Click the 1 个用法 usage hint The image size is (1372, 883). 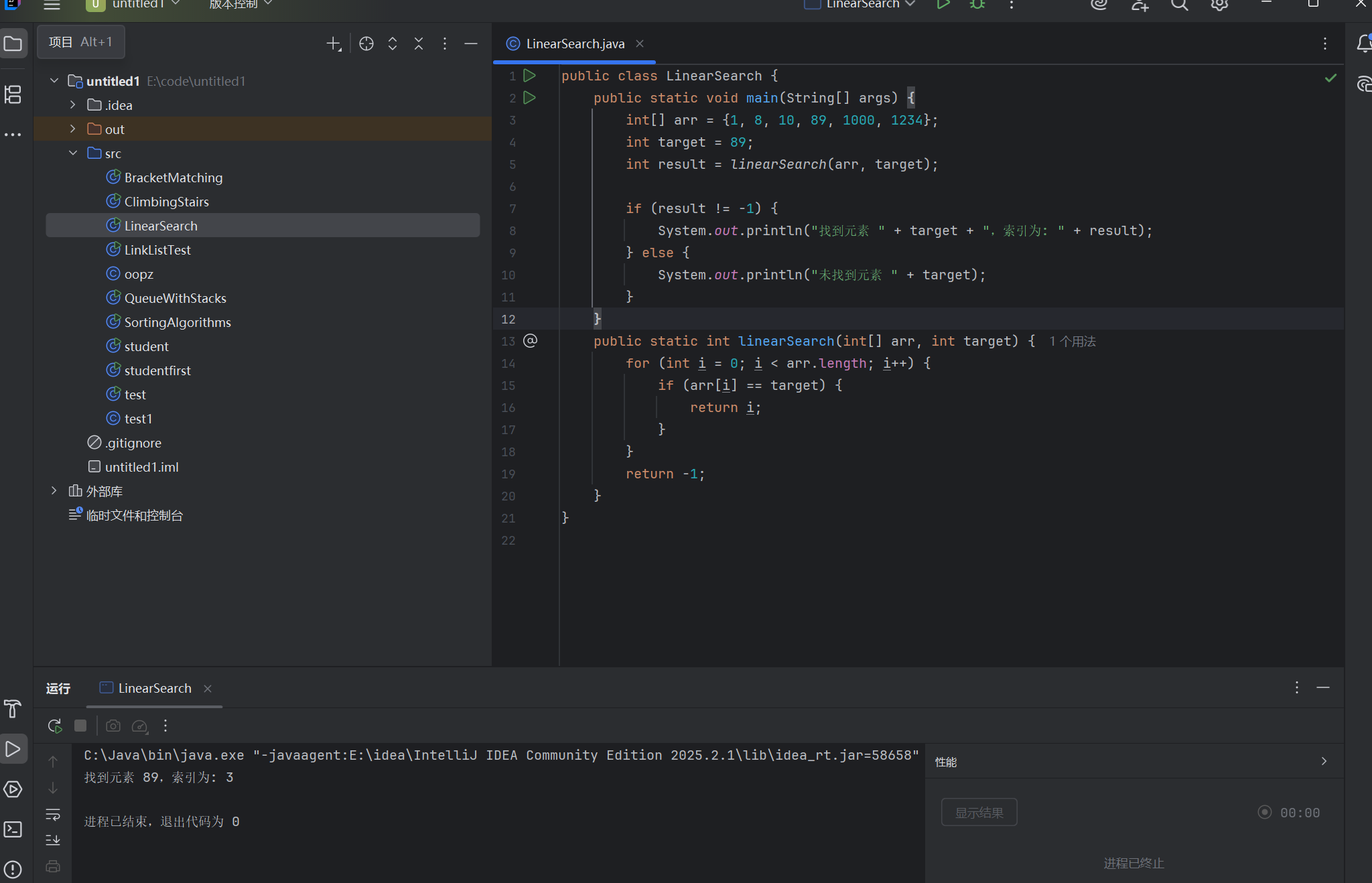pos(1073,342)
